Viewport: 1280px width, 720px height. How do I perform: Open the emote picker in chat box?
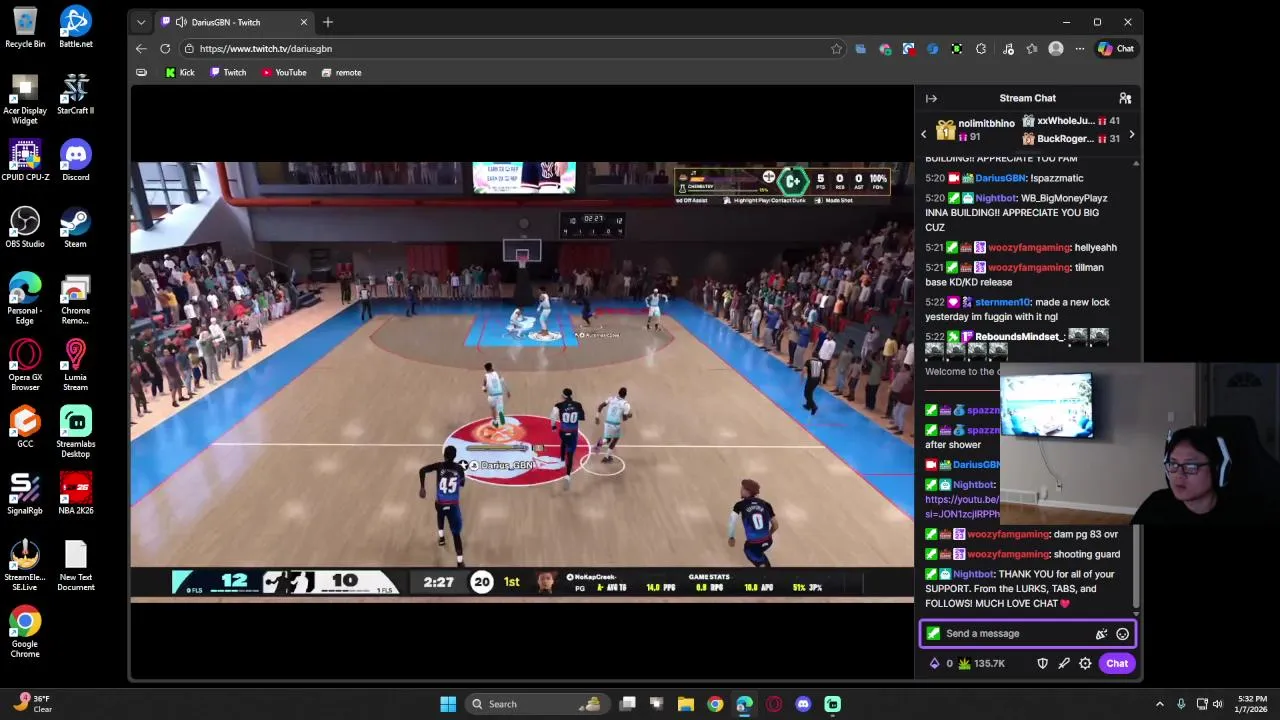pos(1122,634)
